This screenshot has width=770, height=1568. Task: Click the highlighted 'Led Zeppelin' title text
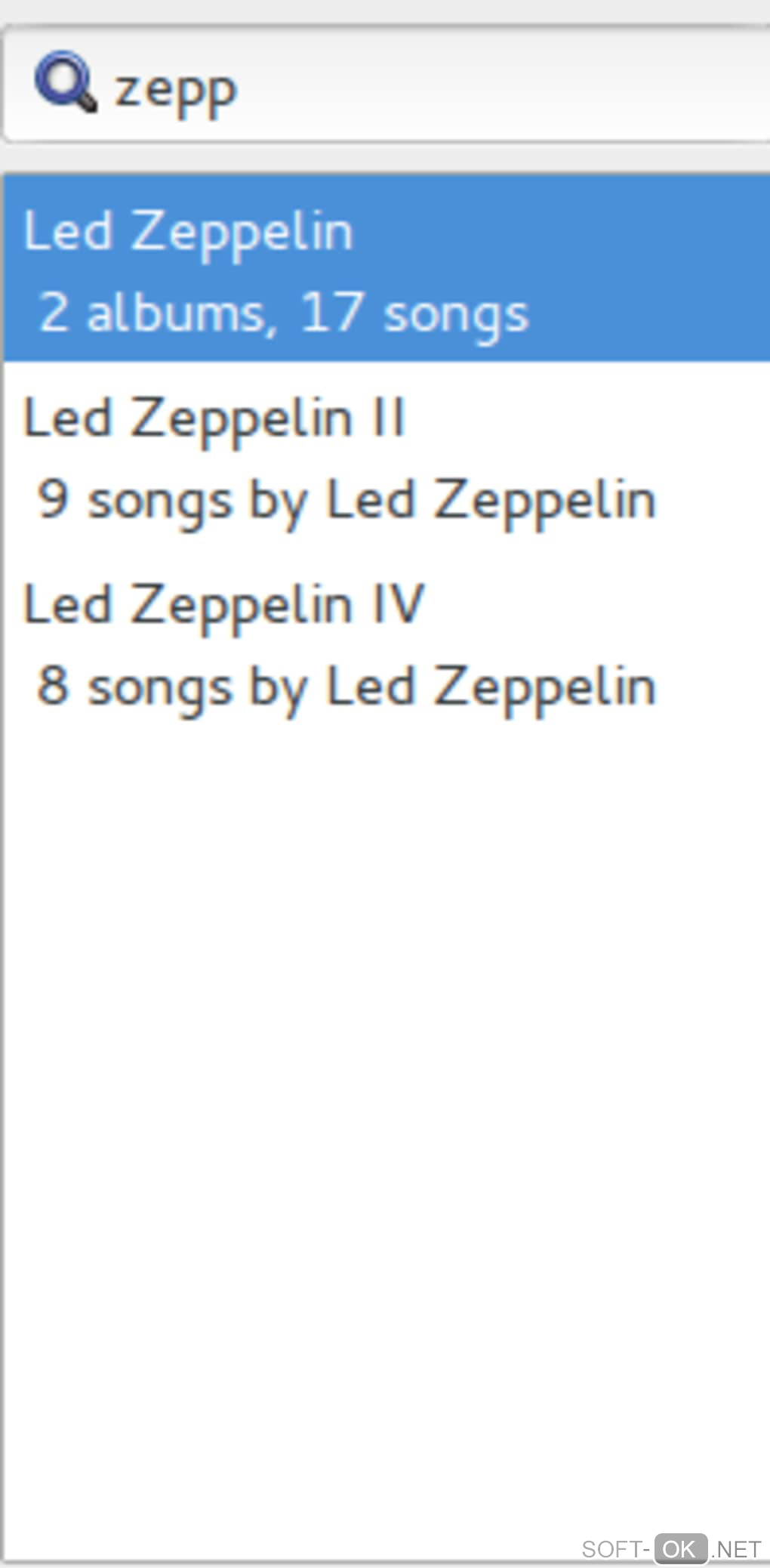click(188, 230)
